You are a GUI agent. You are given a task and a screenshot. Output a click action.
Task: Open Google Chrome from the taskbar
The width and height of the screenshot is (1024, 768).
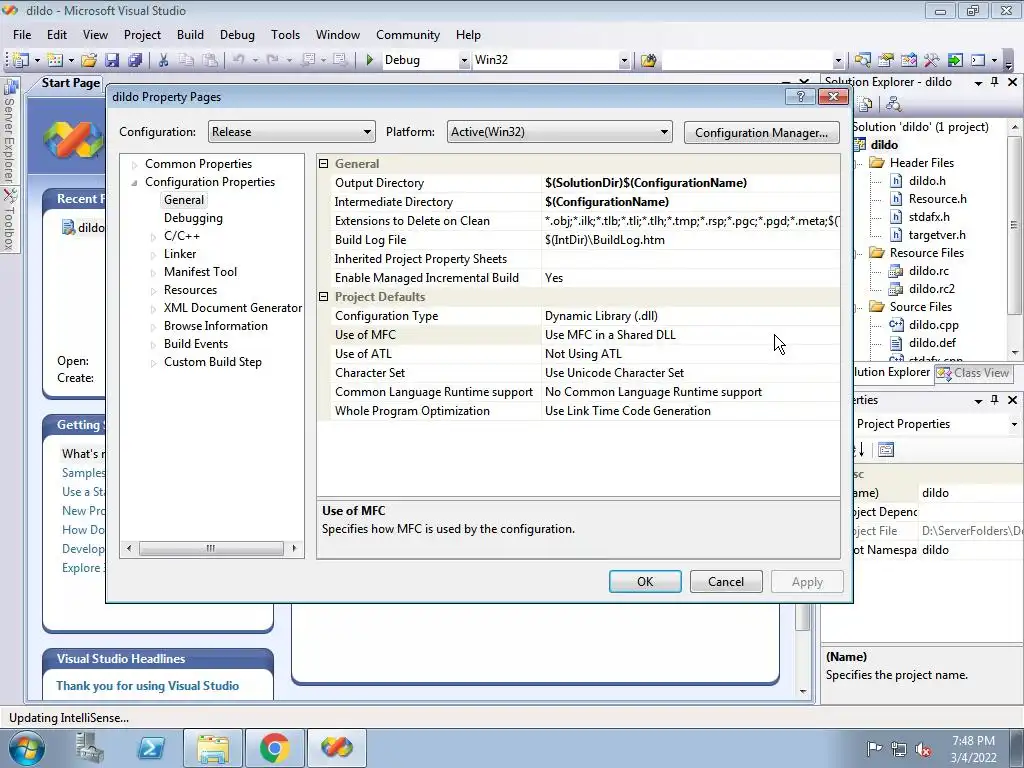tap(274, 748)
